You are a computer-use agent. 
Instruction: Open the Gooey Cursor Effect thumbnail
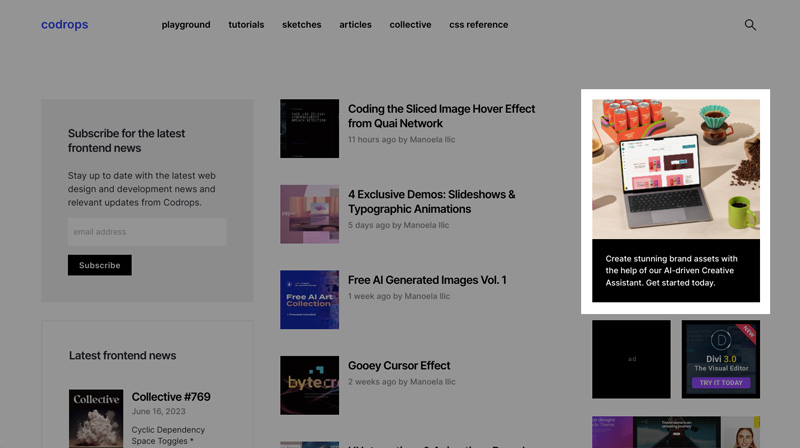coord(309,385)
